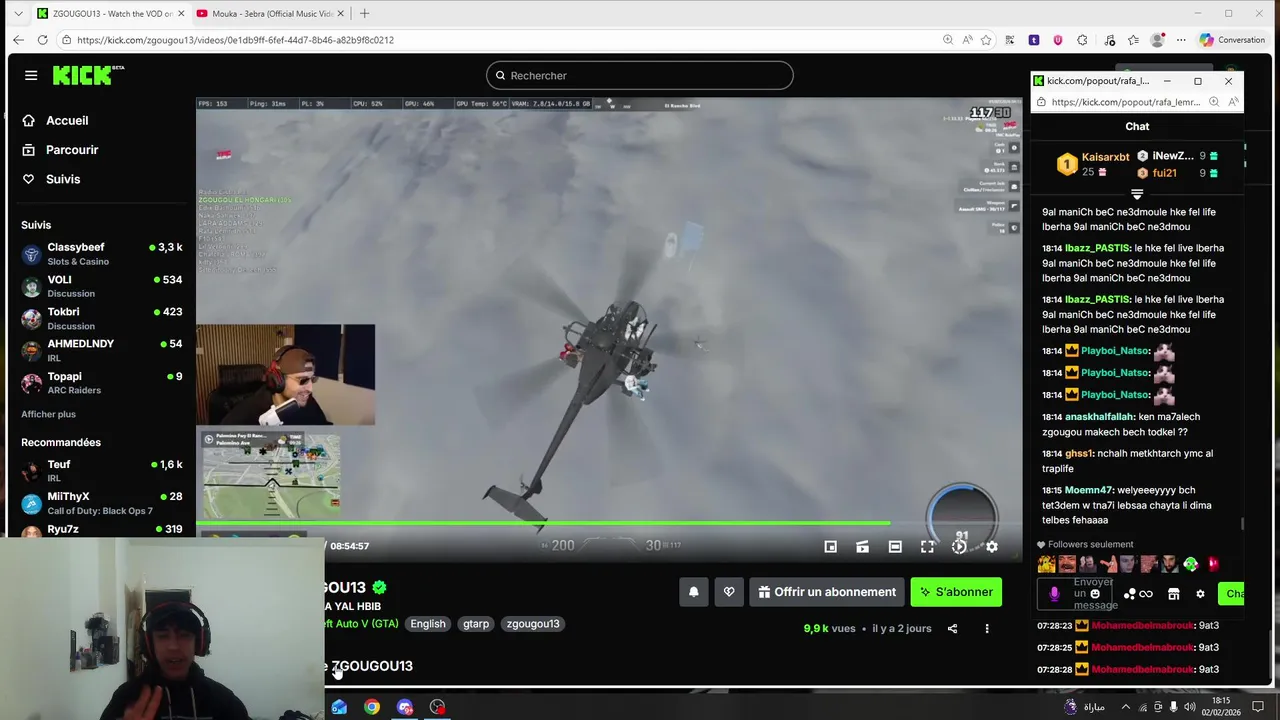Open the chat shop icon
This screenshot has width=1280, height=720.
pos(1173,594)
